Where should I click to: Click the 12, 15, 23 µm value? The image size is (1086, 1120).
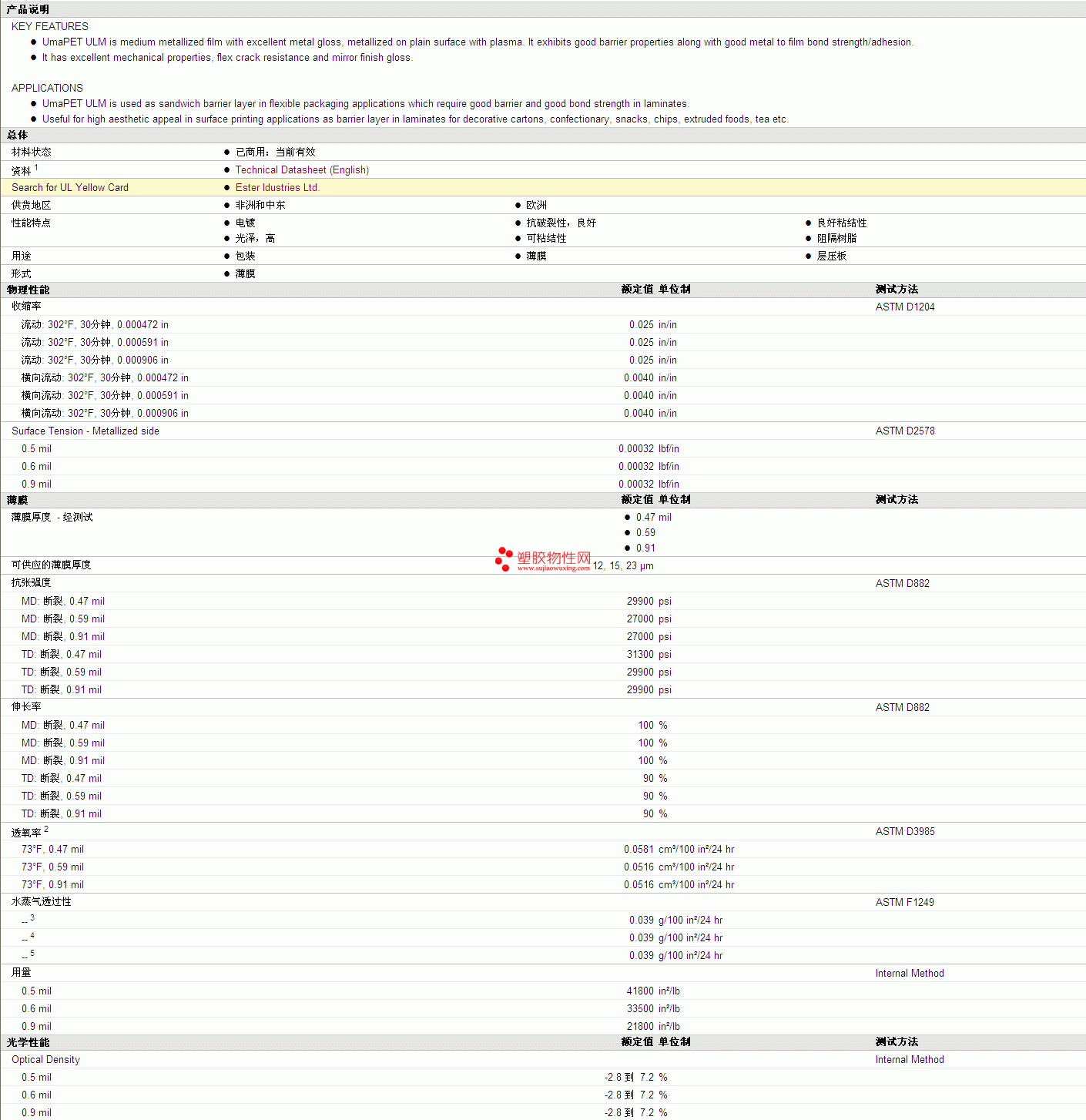click(623, 566)
